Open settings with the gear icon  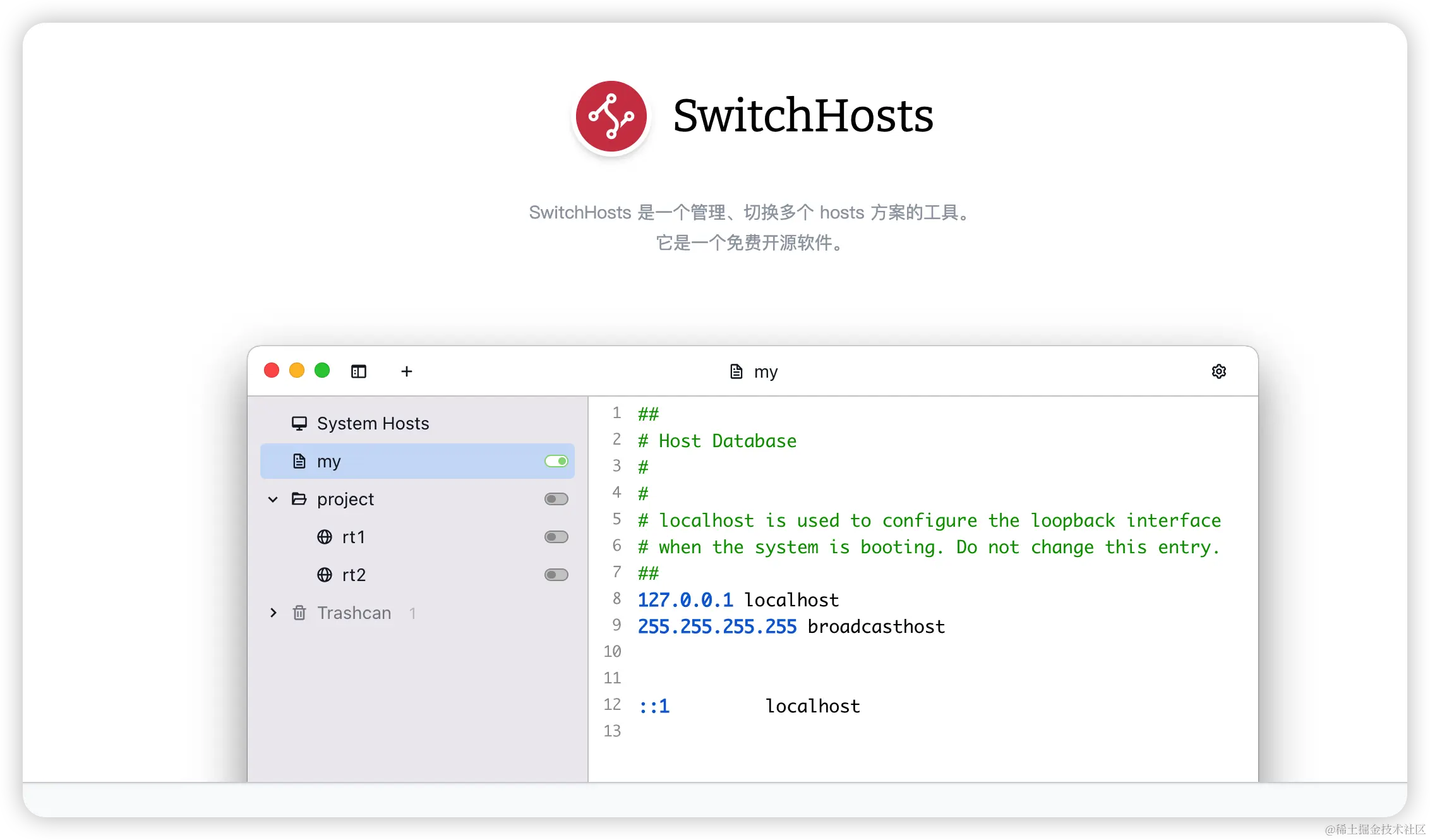(1219, 371)
